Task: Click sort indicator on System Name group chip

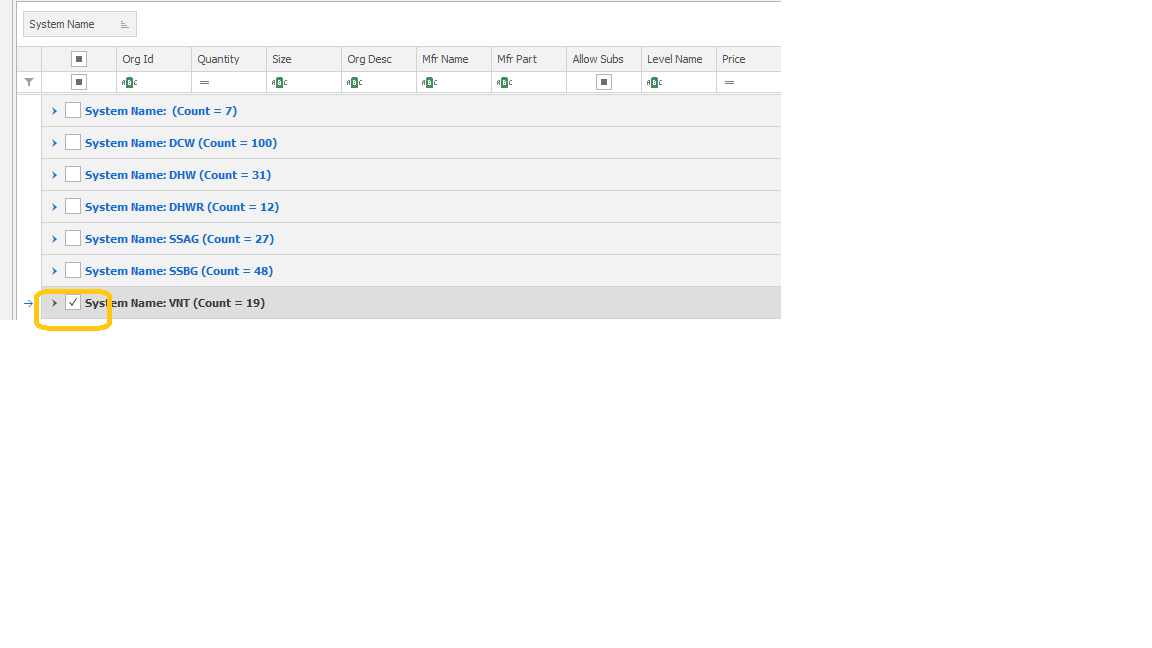Action: click(x=124, y=24)
